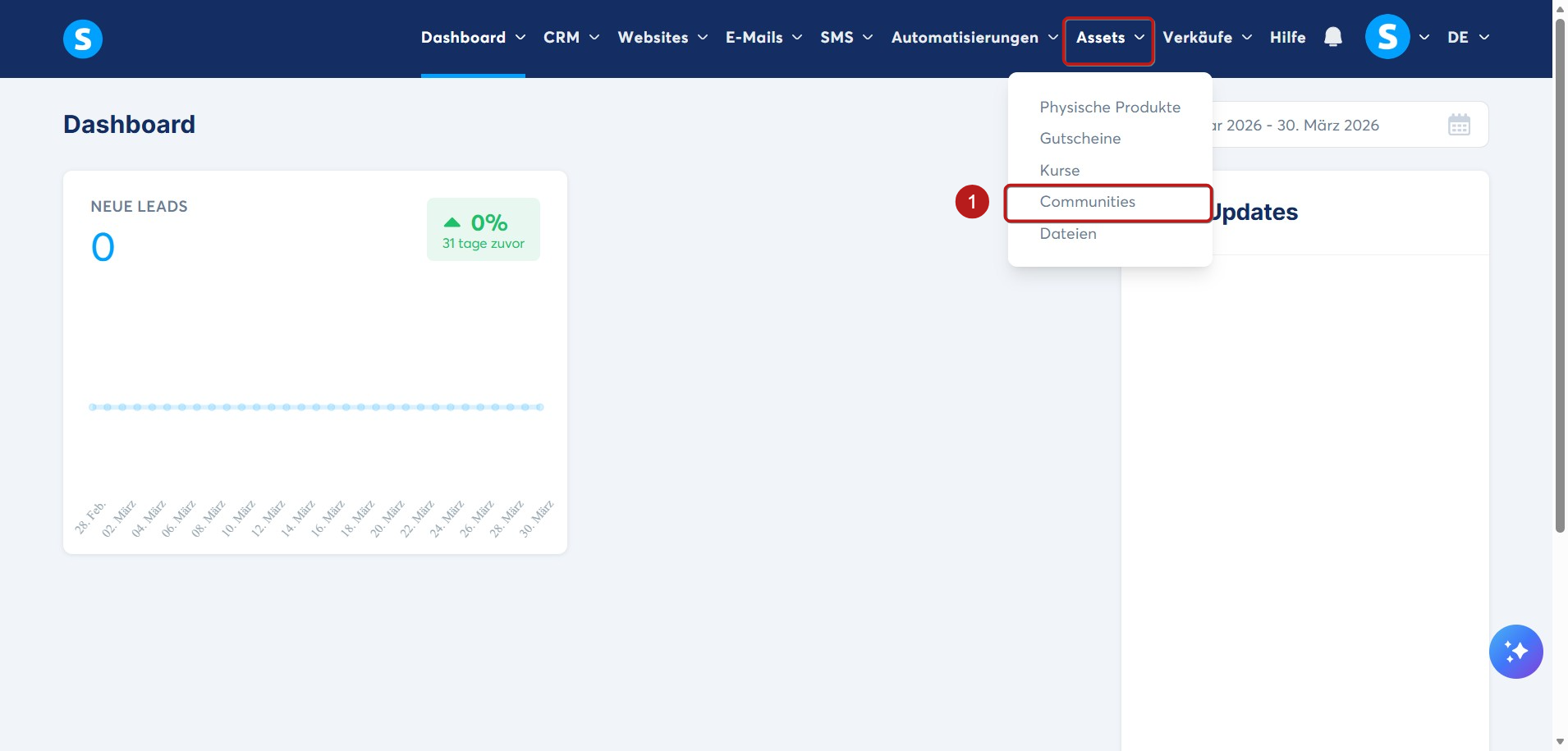Click the 16. März axis label on the chart

pos(328,518)
